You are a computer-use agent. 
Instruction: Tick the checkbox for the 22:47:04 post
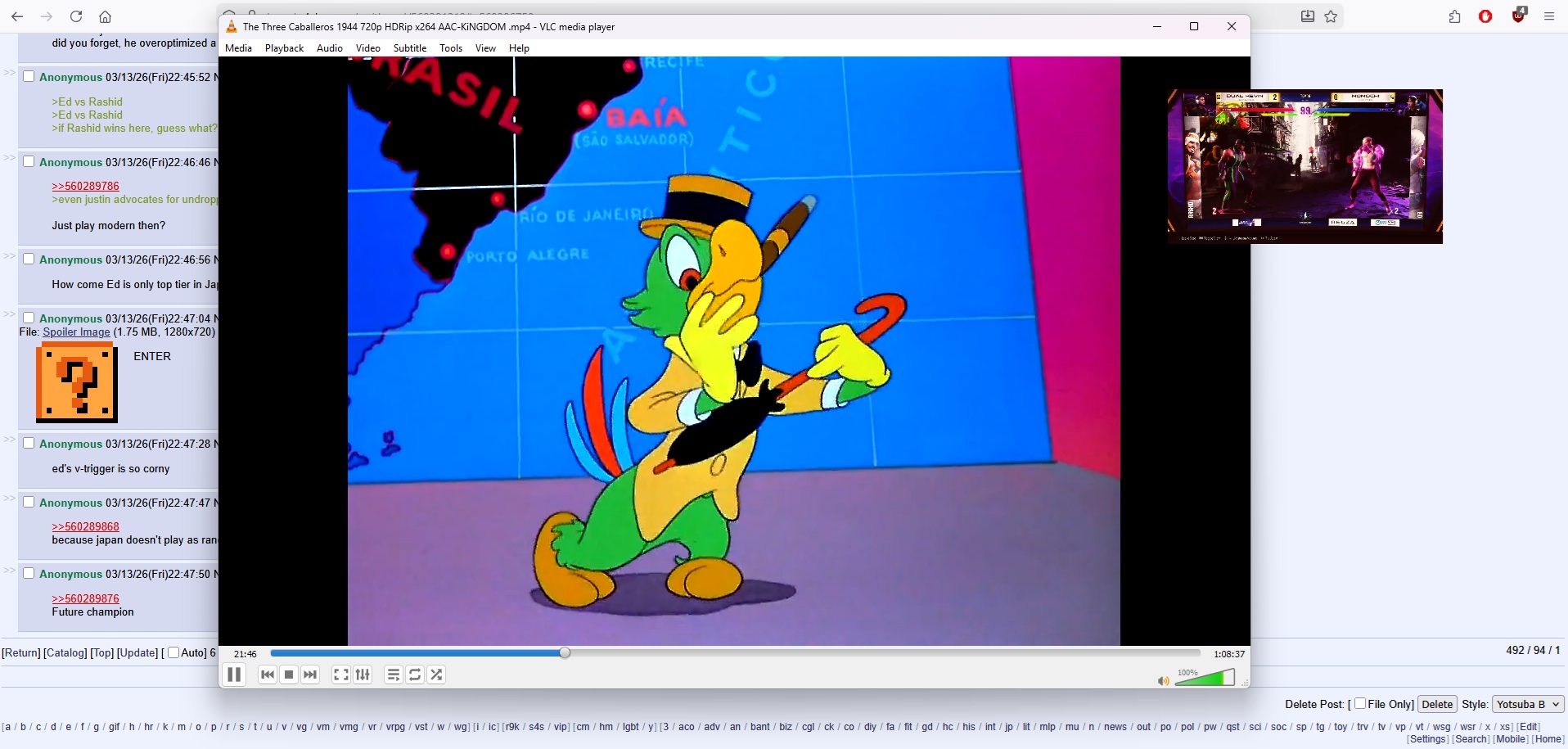point(29,318)
